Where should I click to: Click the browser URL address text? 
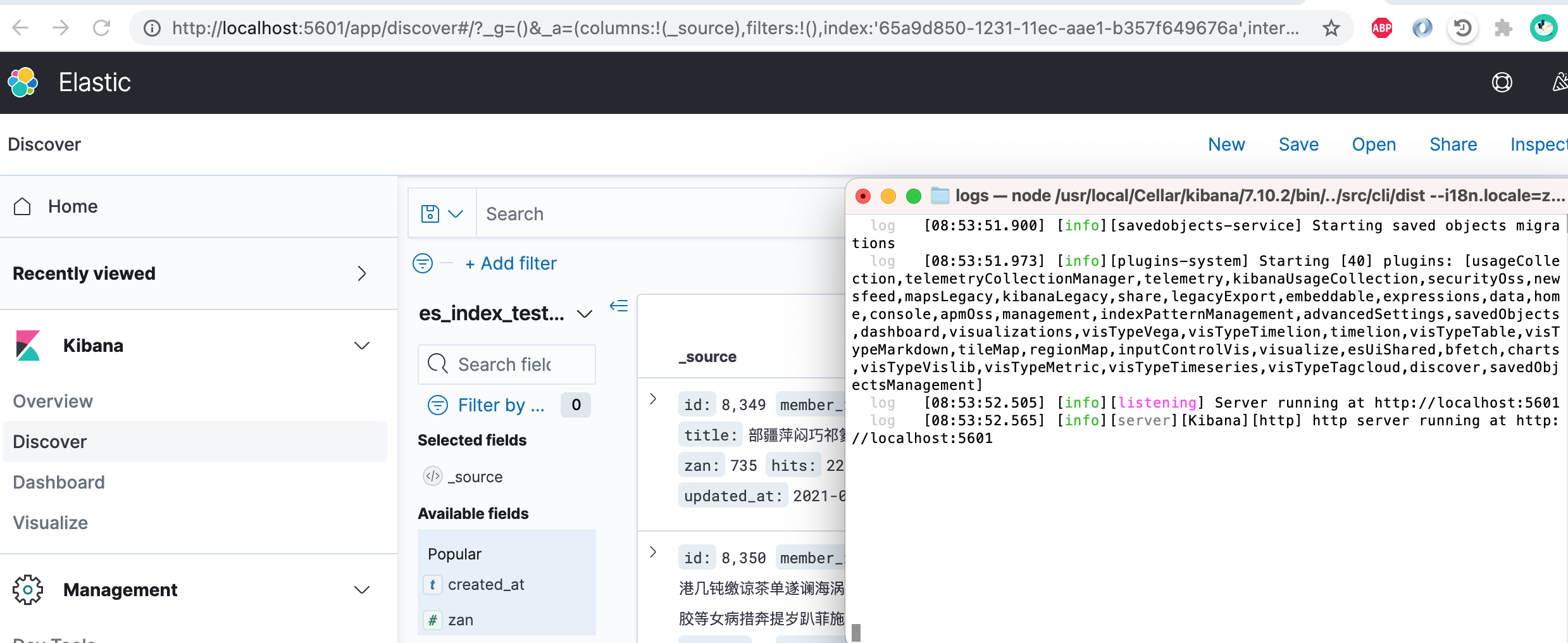(x=735, y=28)
